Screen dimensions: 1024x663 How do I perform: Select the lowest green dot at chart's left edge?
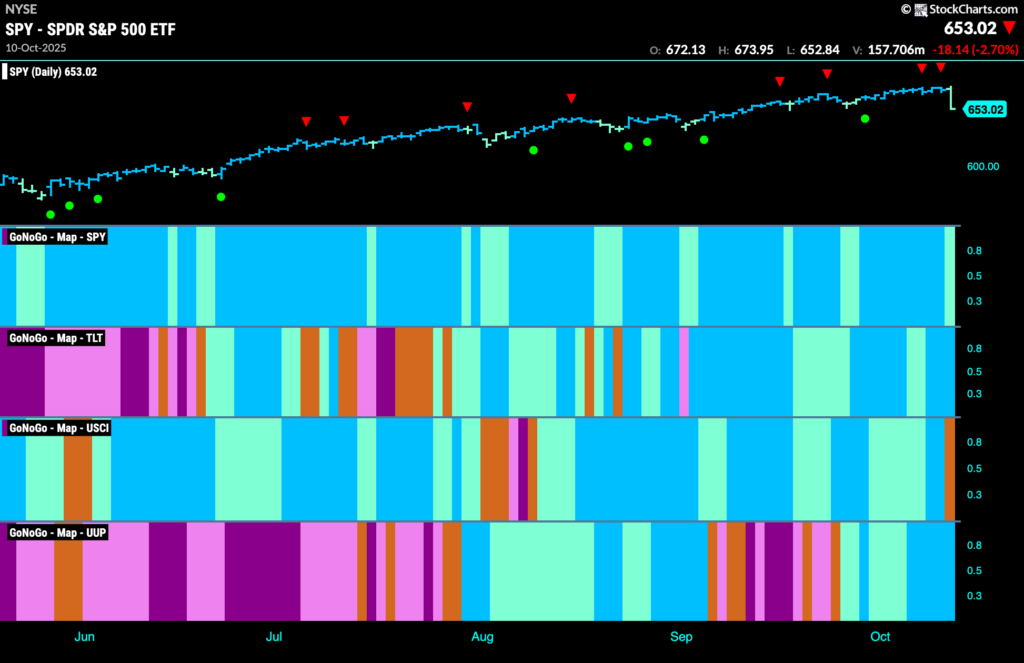(x=50, y=214)
